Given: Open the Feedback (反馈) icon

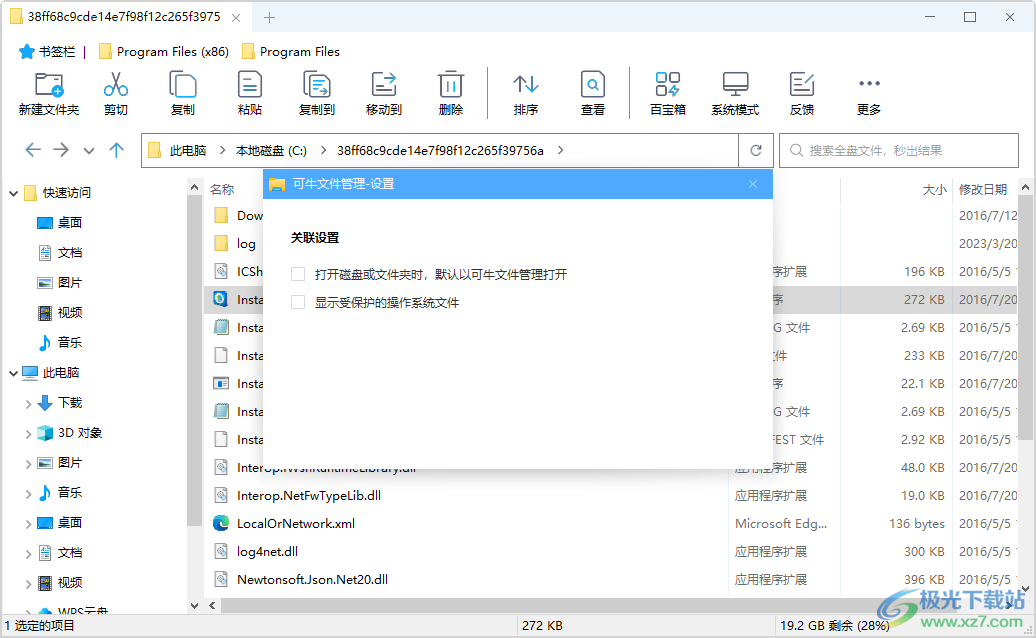Looking at the screenshot, I should tap(802, 85).
